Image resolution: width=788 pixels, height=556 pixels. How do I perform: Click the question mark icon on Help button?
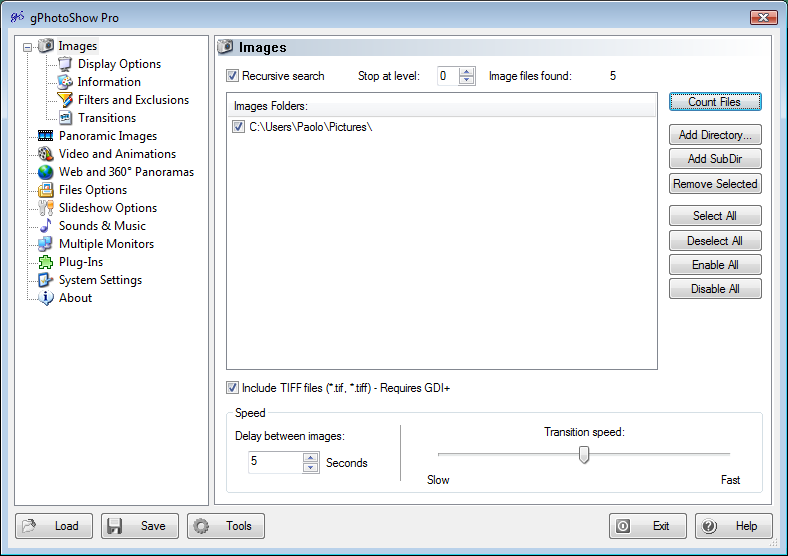pyautogui.click(x=709, y=526)
